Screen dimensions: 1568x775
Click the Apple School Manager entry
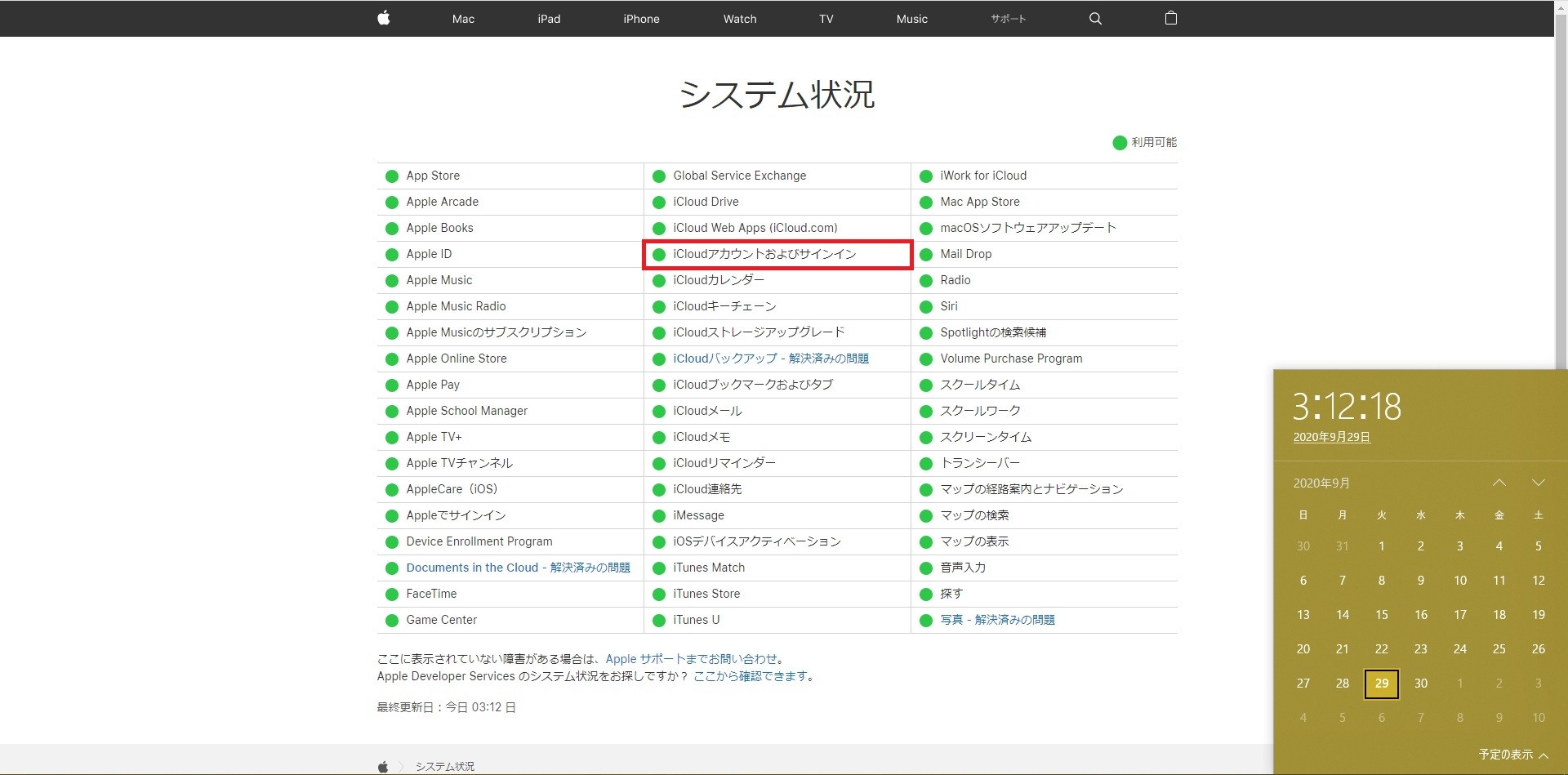[466, 411]
